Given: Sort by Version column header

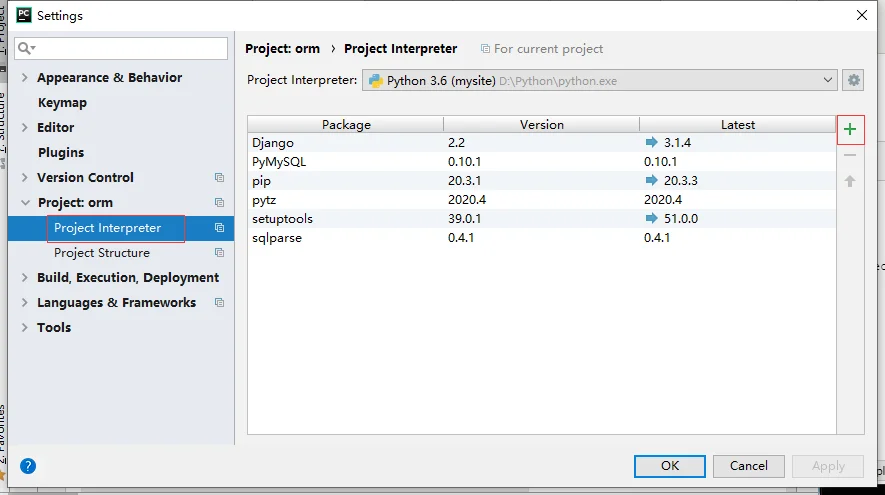Looking at the screenshot, I should pyautogui.click(x=541, y=125).
